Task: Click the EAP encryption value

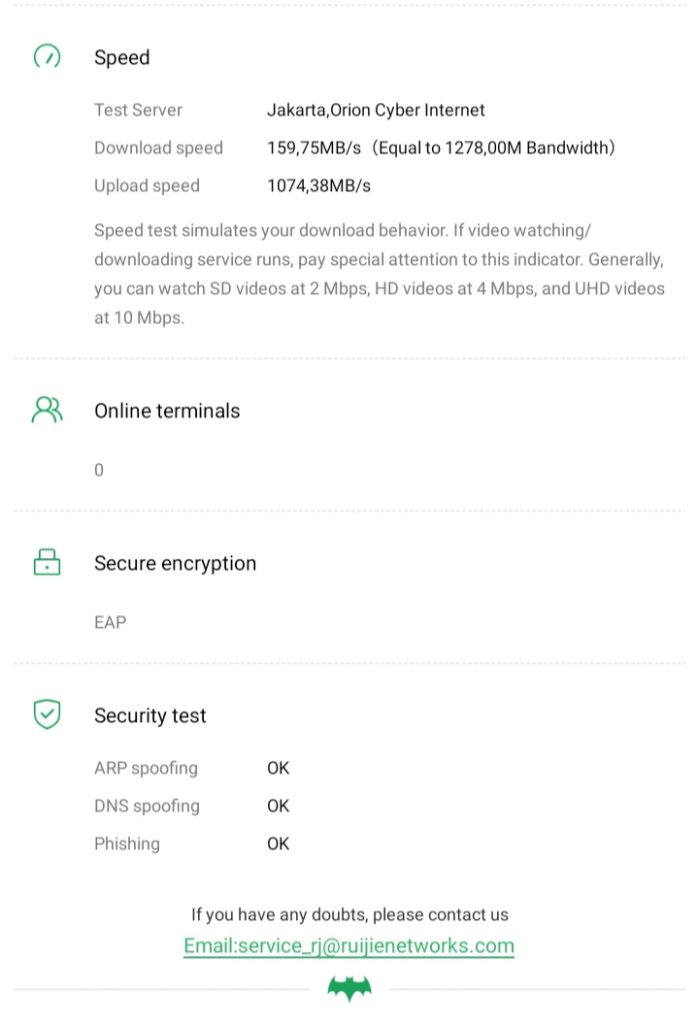Action: coord(110,622)
